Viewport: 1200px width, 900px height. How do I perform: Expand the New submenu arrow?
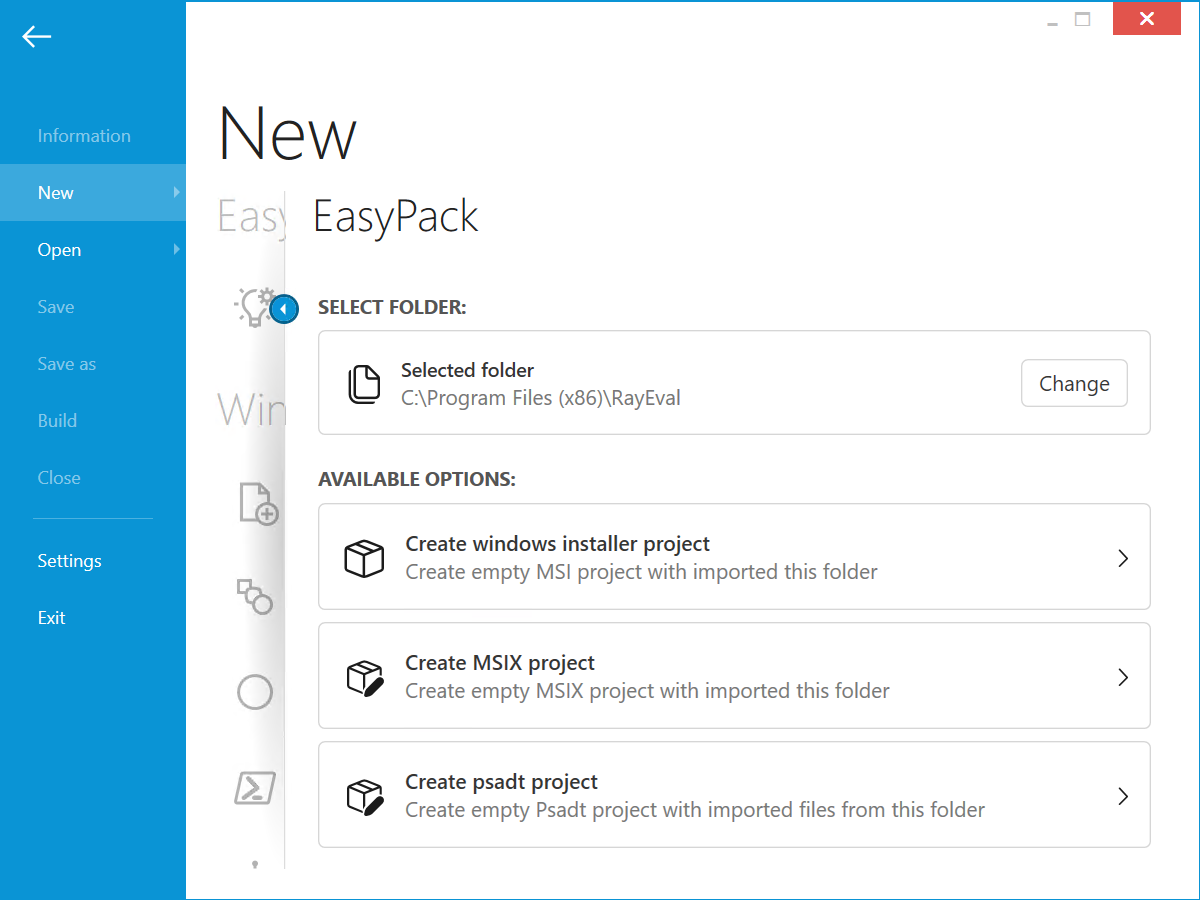click(177, 192)
